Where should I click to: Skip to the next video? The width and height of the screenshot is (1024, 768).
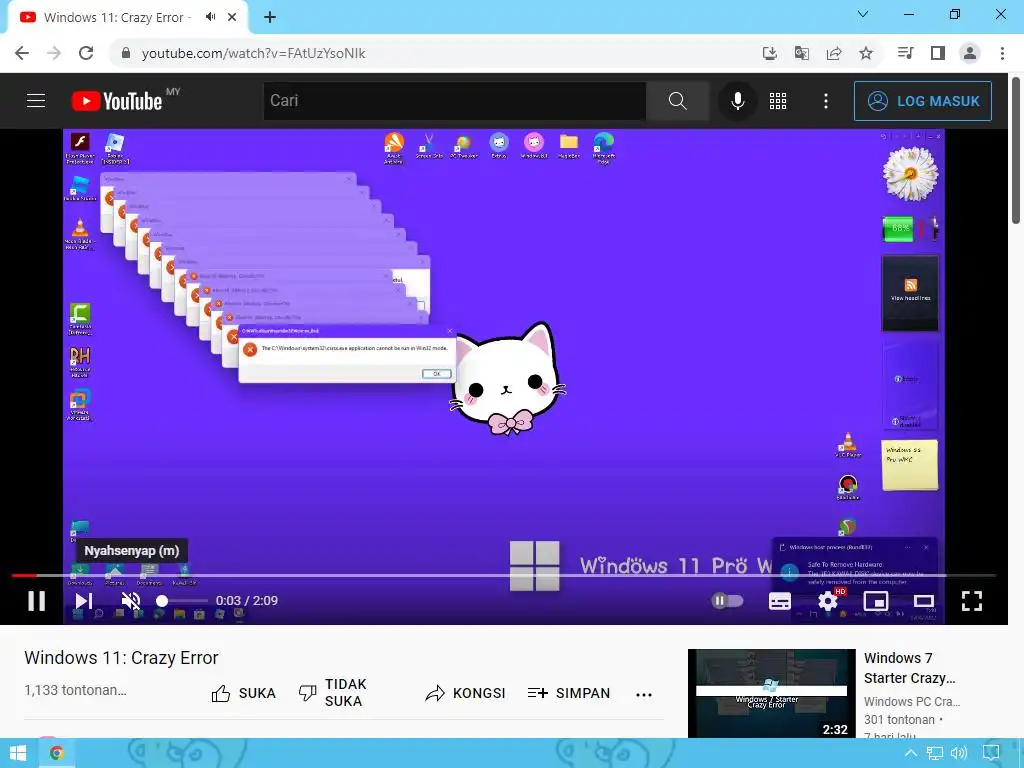(84, 601)
